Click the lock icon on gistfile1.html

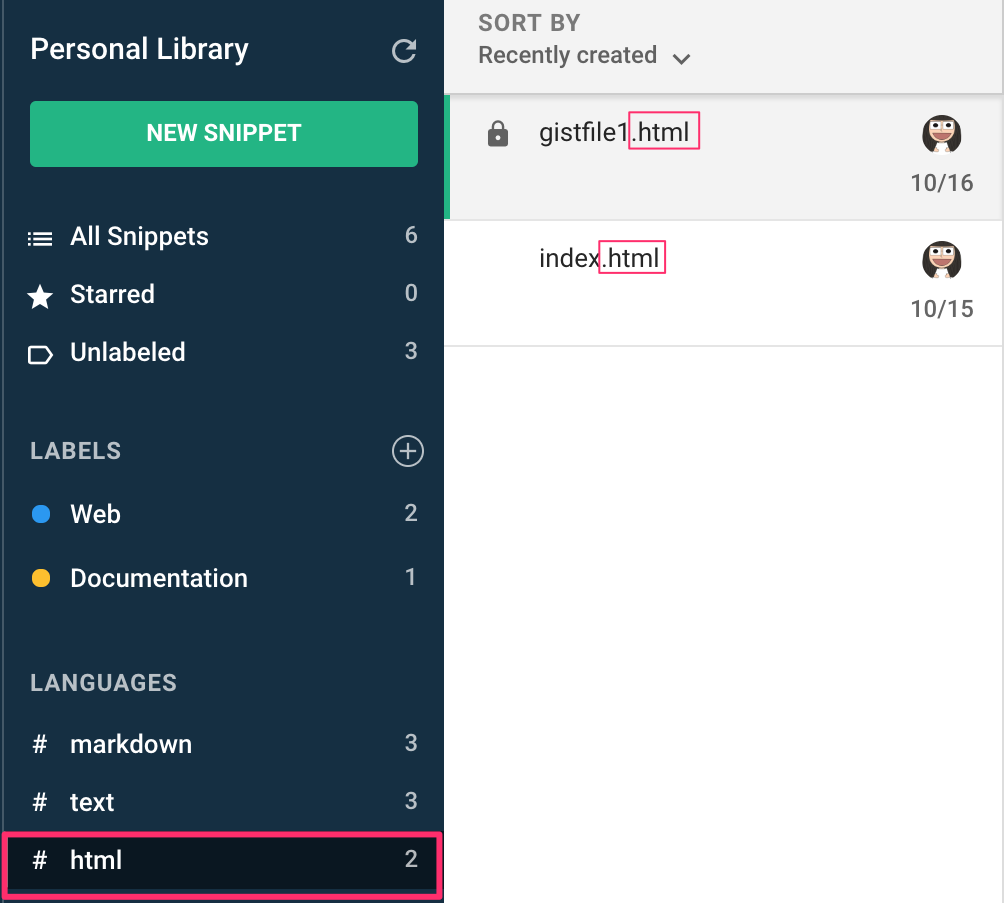pyautogui.click(x=497, y=134)
